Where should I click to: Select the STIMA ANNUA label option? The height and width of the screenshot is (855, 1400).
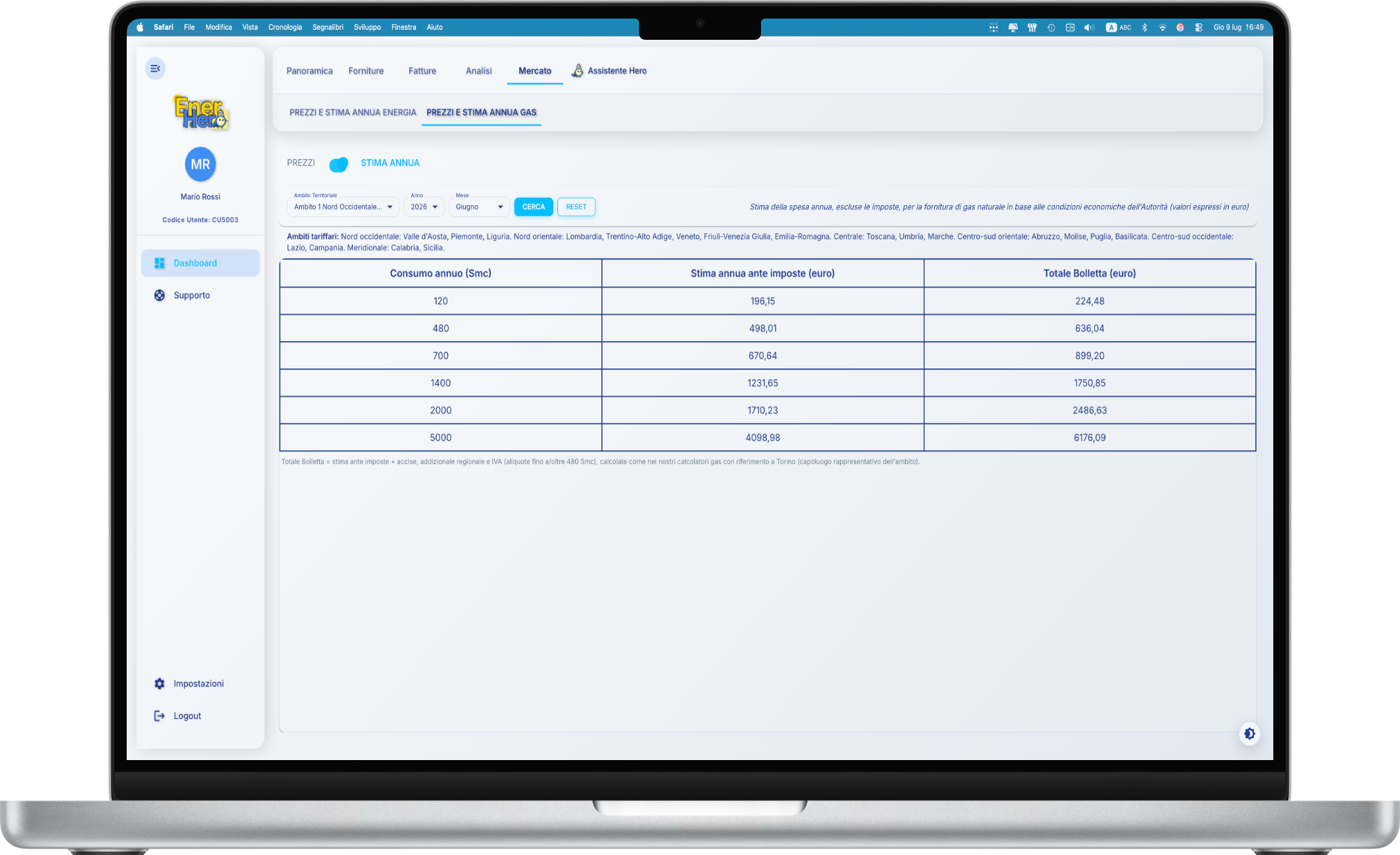(x=390, y=163)
